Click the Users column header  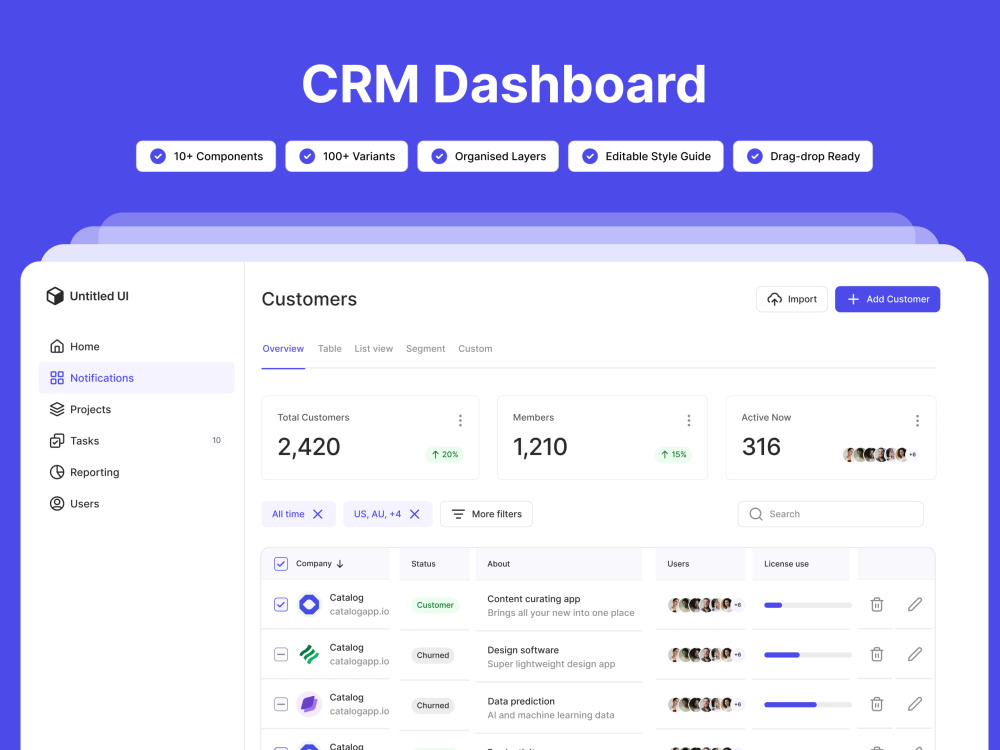point(678,564)
